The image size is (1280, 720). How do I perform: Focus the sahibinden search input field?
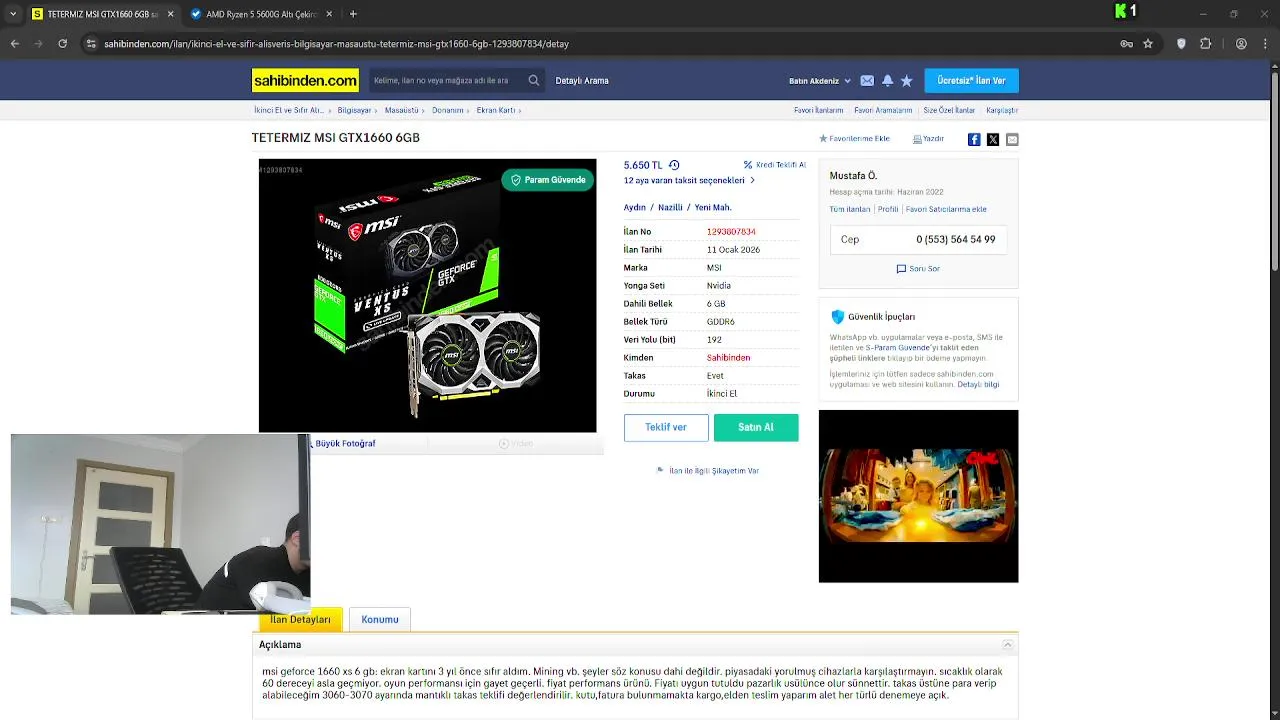tap(447, 81)
